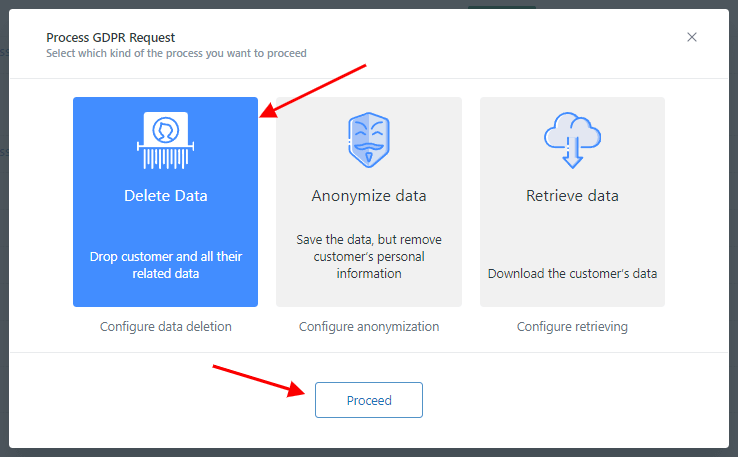Click the cloud download arrow icon
Screen dimensions: 738x457
[x=572, y=140]
